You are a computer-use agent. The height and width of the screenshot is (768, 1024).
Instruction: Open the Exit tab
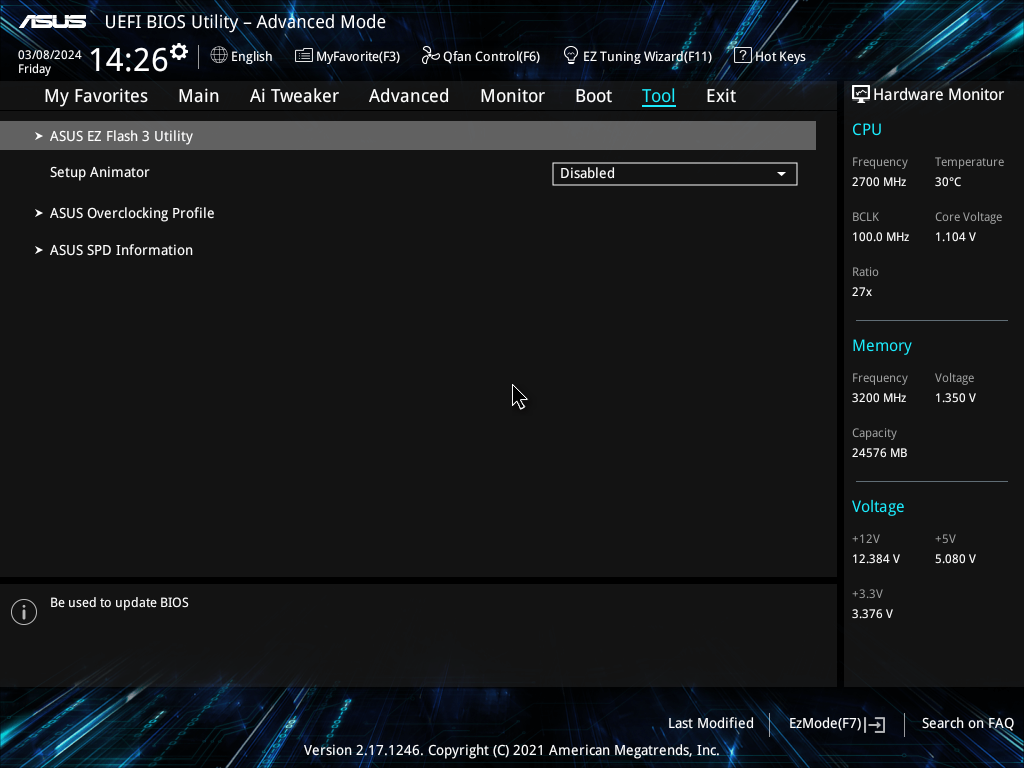[x=721, y=96]
